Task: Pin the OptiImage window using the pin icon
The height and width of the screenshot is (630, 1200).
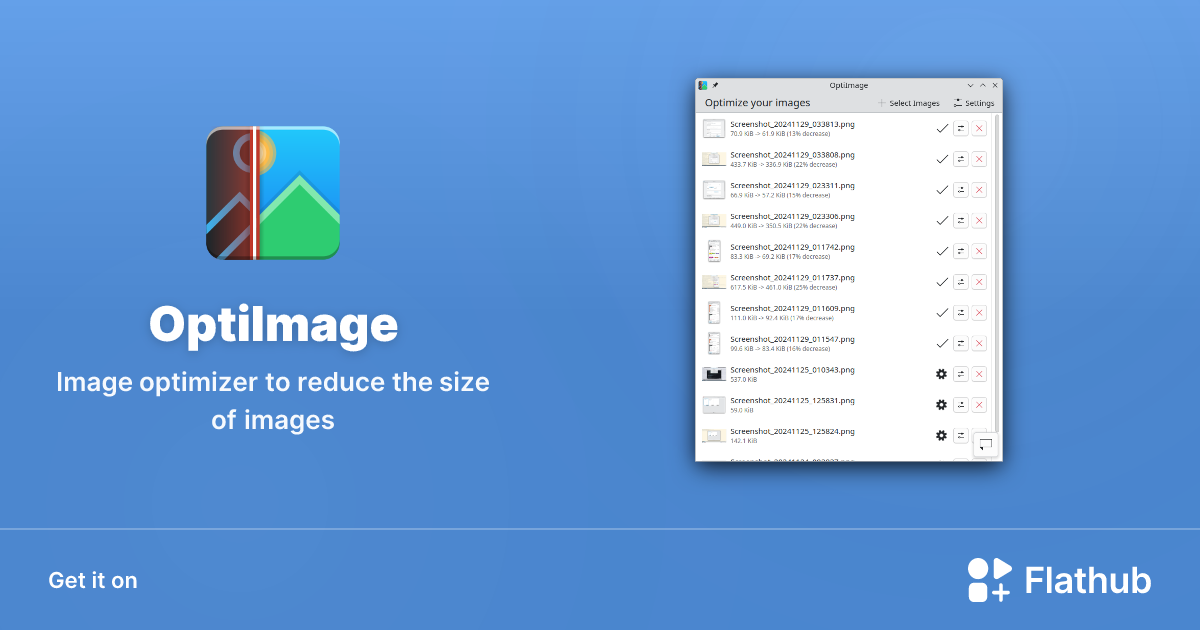Action: point(713,85)
